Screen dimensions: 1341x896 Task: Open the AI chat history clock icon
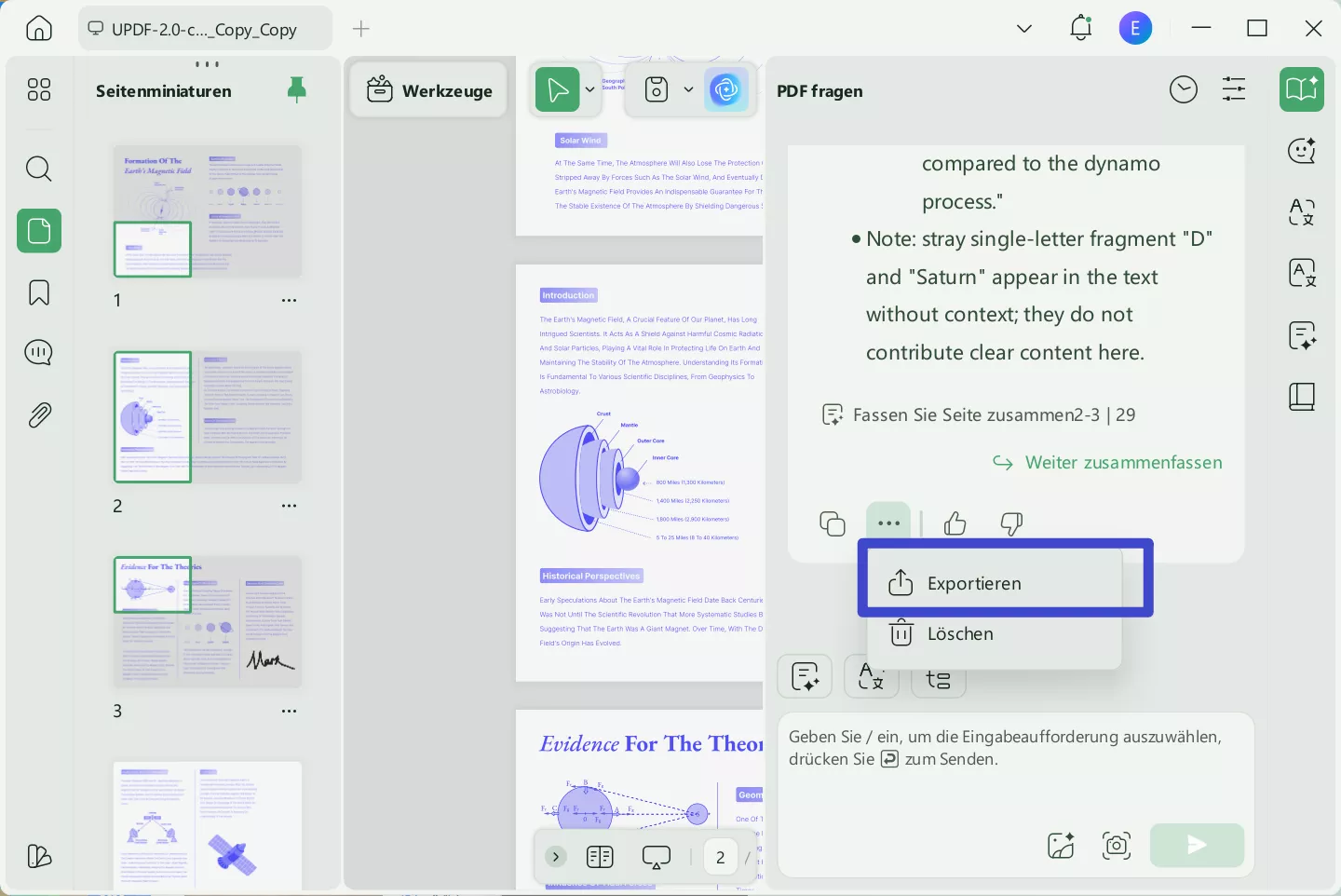pyautogui.click(x=1184, y=89)
